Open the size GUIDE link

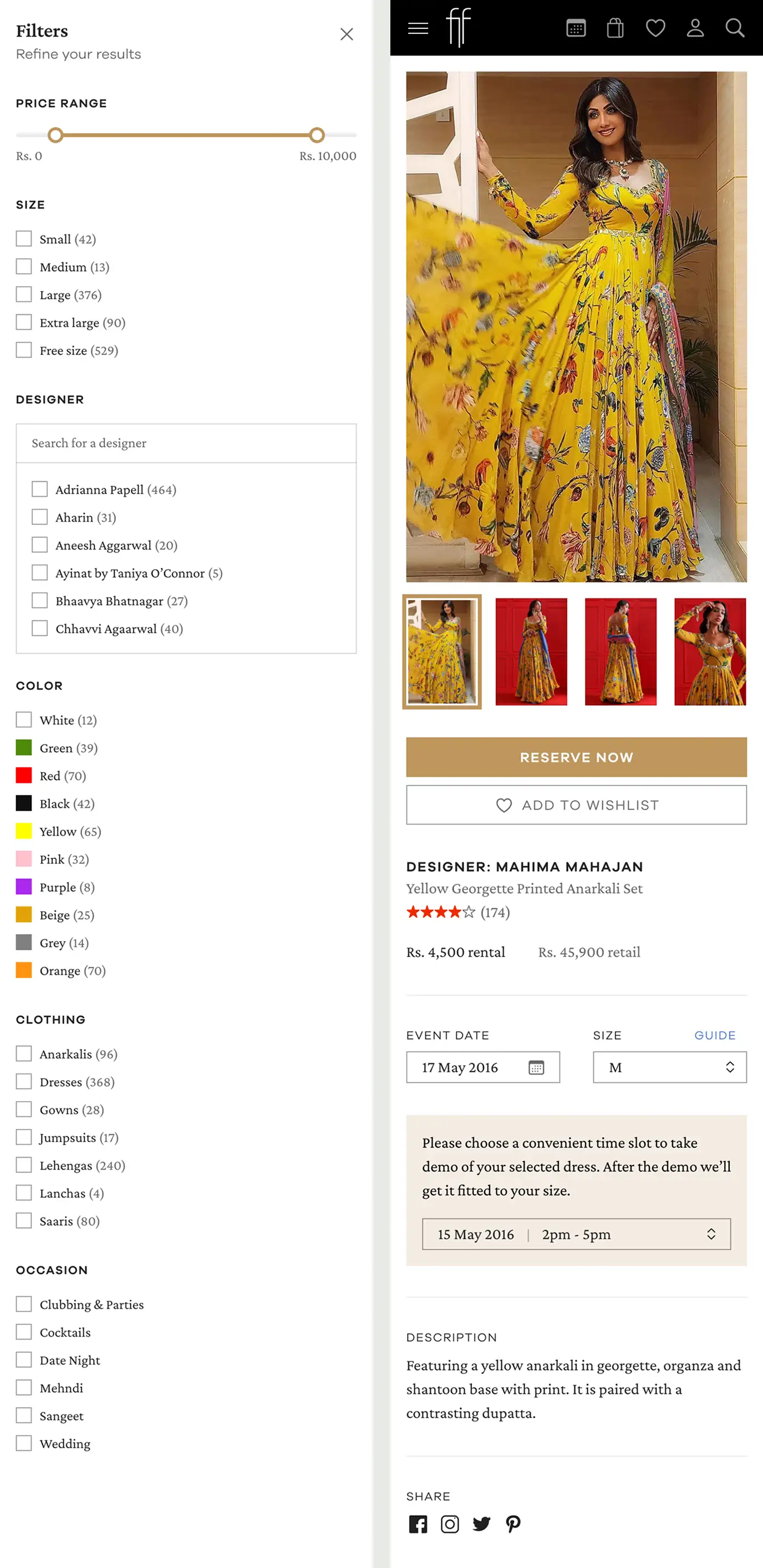click(715, 1035)
